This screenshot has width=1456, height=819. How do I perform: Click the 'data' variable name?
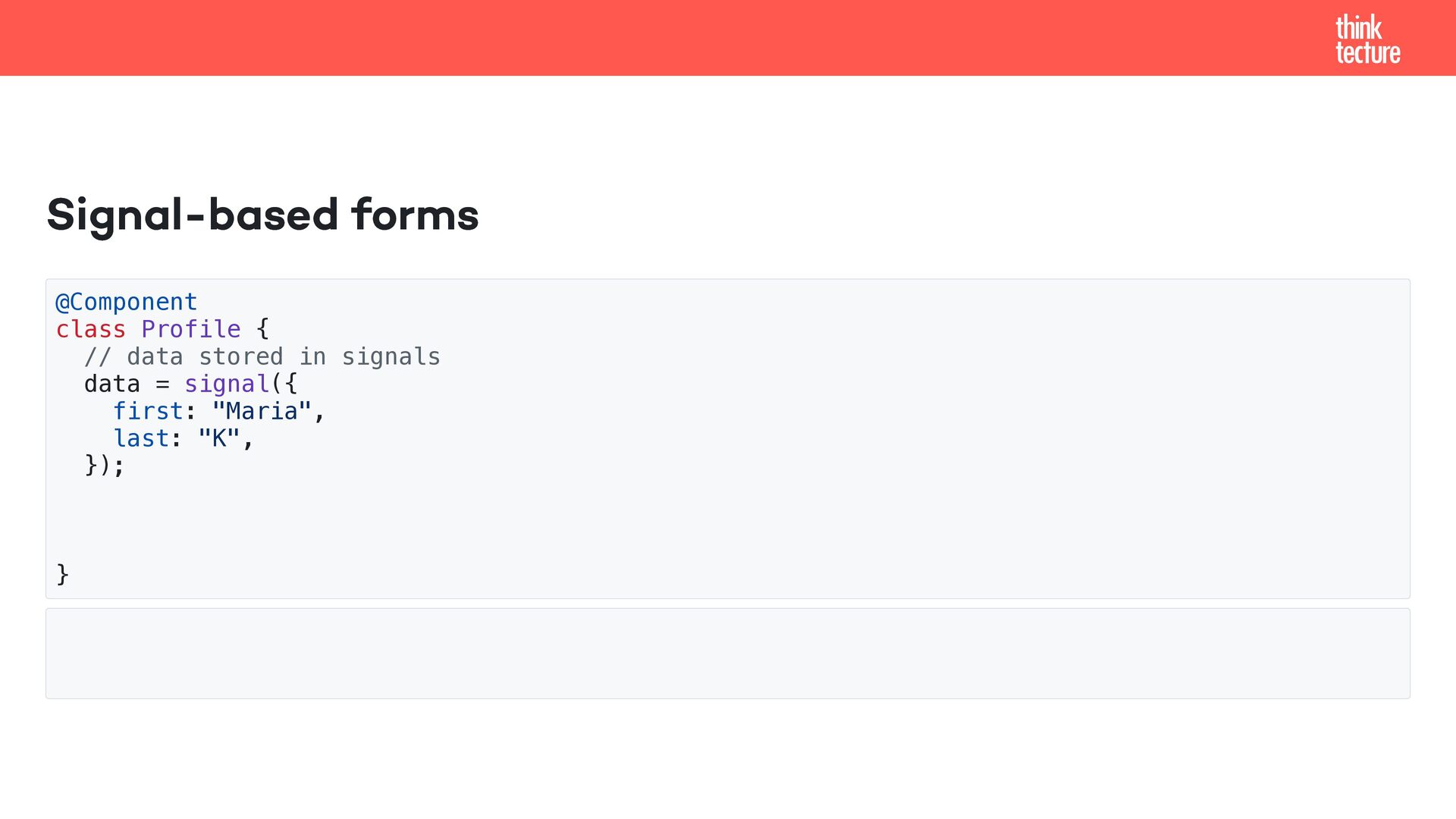click(x=111, y=384)
